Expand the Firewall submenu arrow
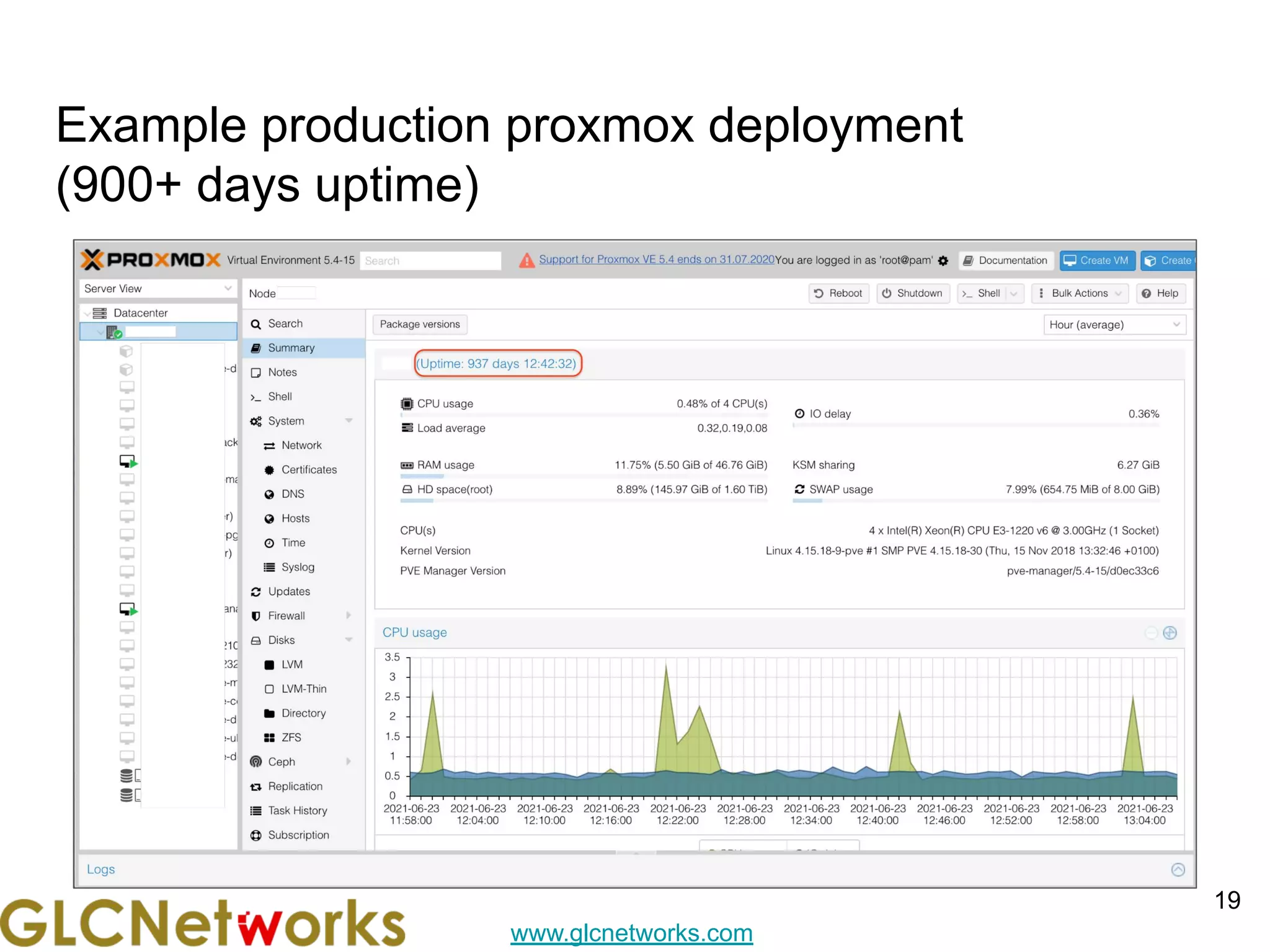Viewport: 1270px width, 952px height. pos(349,615)
